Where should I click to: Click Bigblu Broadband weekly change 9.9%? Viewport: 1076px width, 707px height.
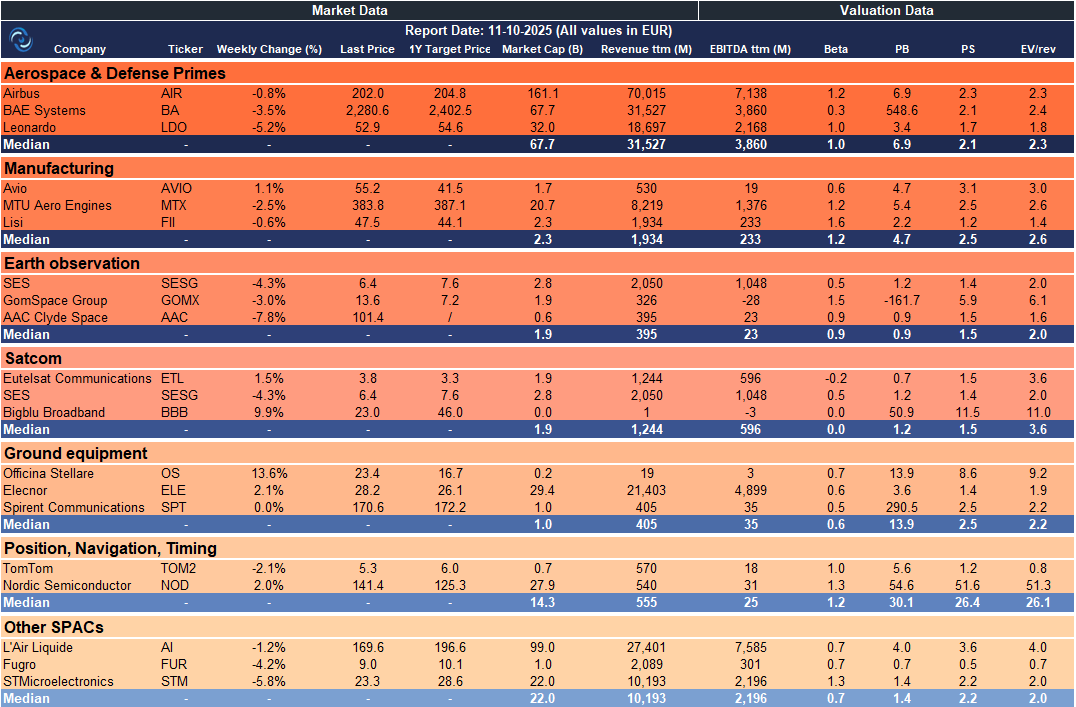(269, 413)
